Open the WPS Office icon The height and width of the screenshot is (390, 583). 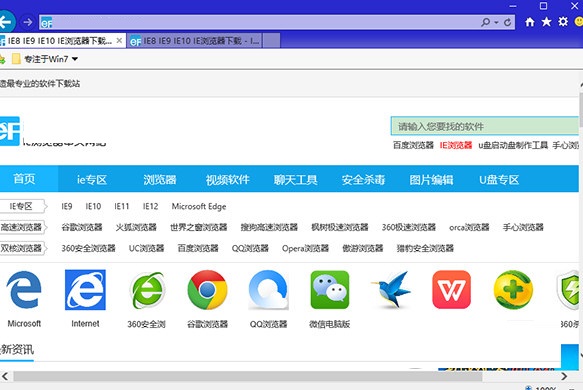[x=451, y=290]
